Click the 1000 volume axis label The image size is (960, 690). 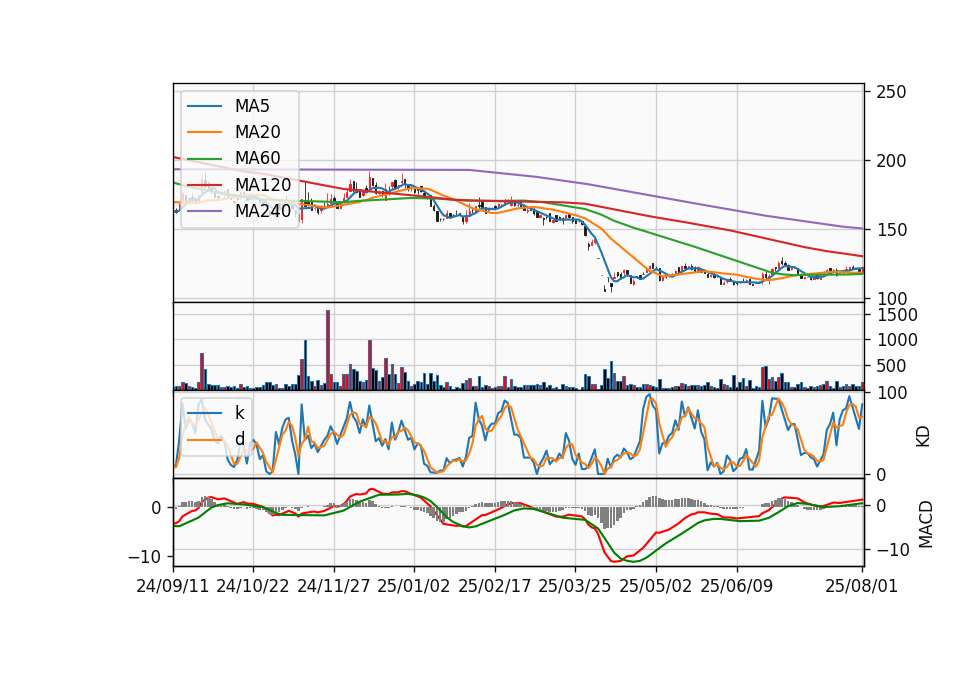(897, 340)
